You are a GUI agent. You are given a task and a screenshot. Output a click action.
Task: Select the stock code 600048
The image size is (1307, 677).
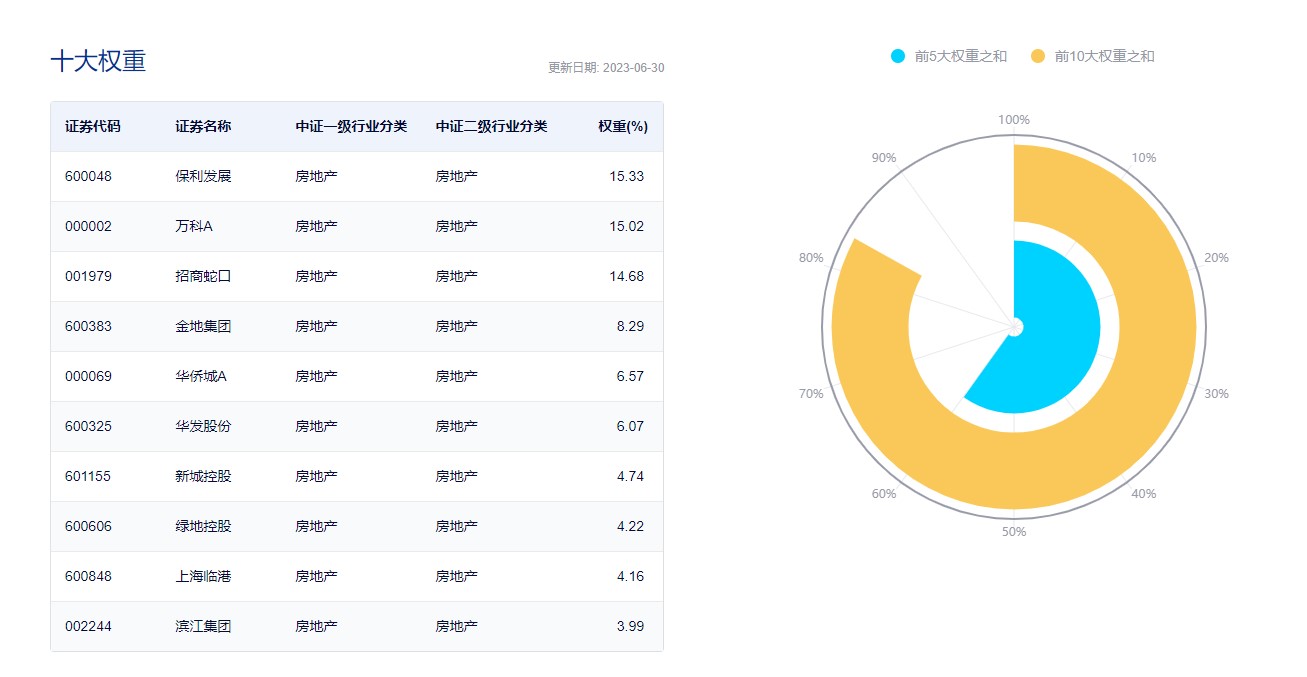click(88, 176)
